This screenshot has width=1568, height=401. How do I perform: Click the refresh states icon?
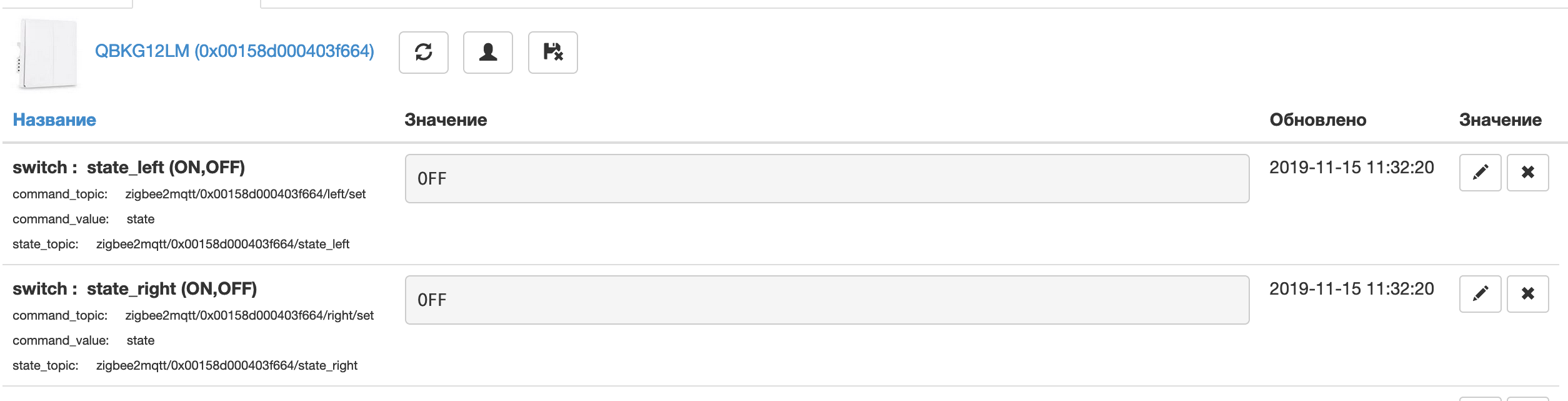point(424,53)
